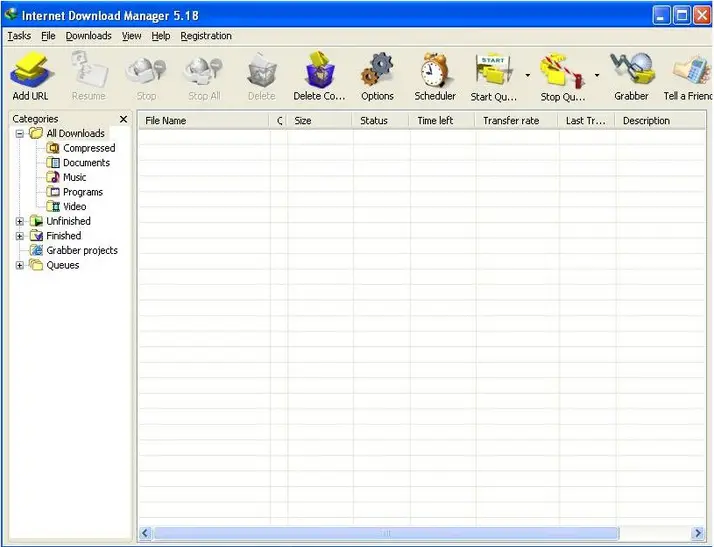
Task: Open the Scheduler alarm clock icon
Action: 435,69
